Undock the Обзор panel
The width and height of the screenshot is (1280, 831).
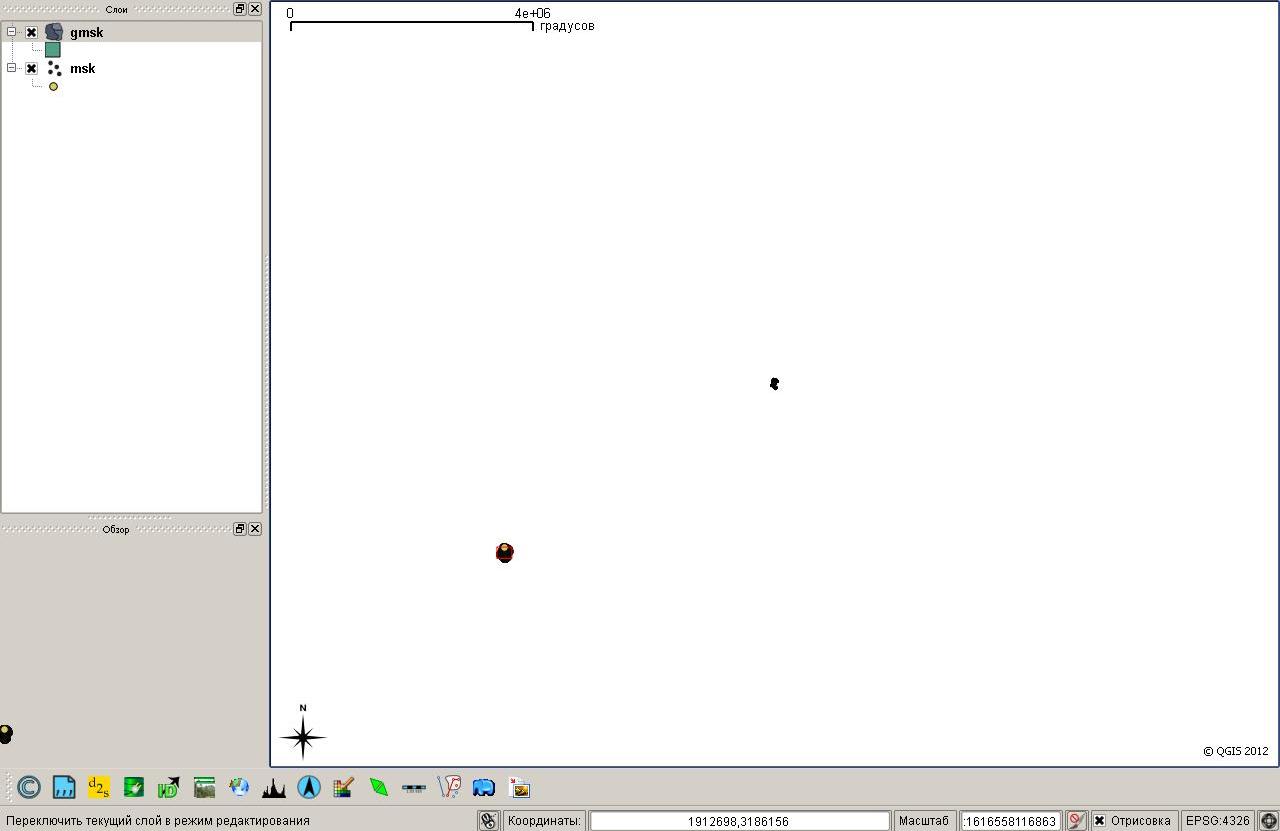point(240,529)
